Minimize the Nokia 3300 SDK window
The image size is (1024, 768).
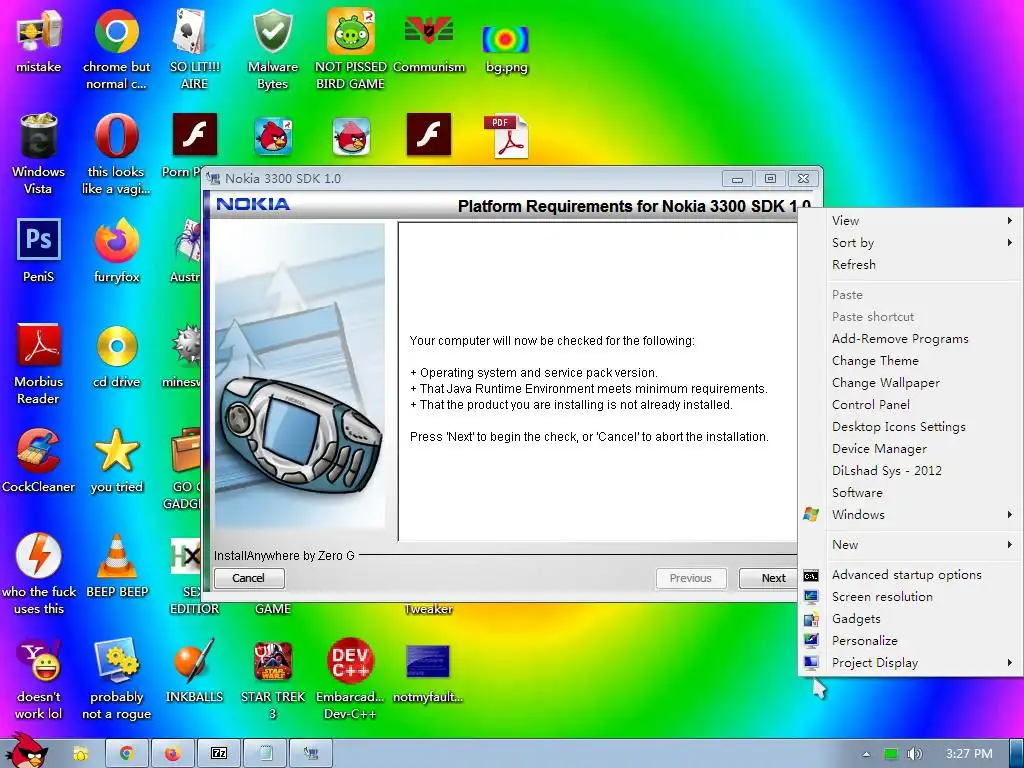coord(737,179)
